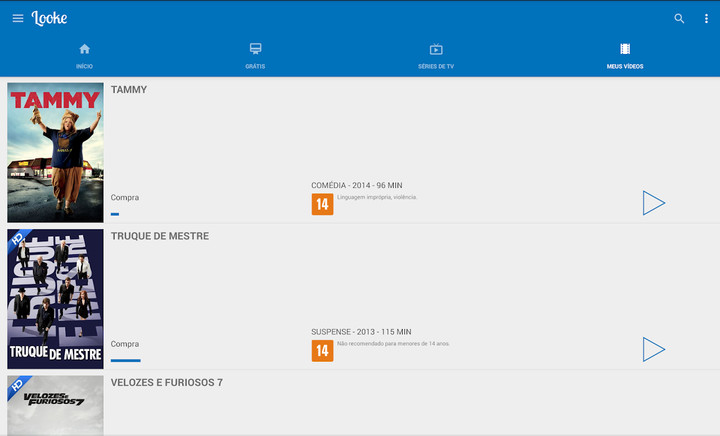Click the TRUQUE DE MESTRE title
Screen dimensions: 720x436
(160, 236)
